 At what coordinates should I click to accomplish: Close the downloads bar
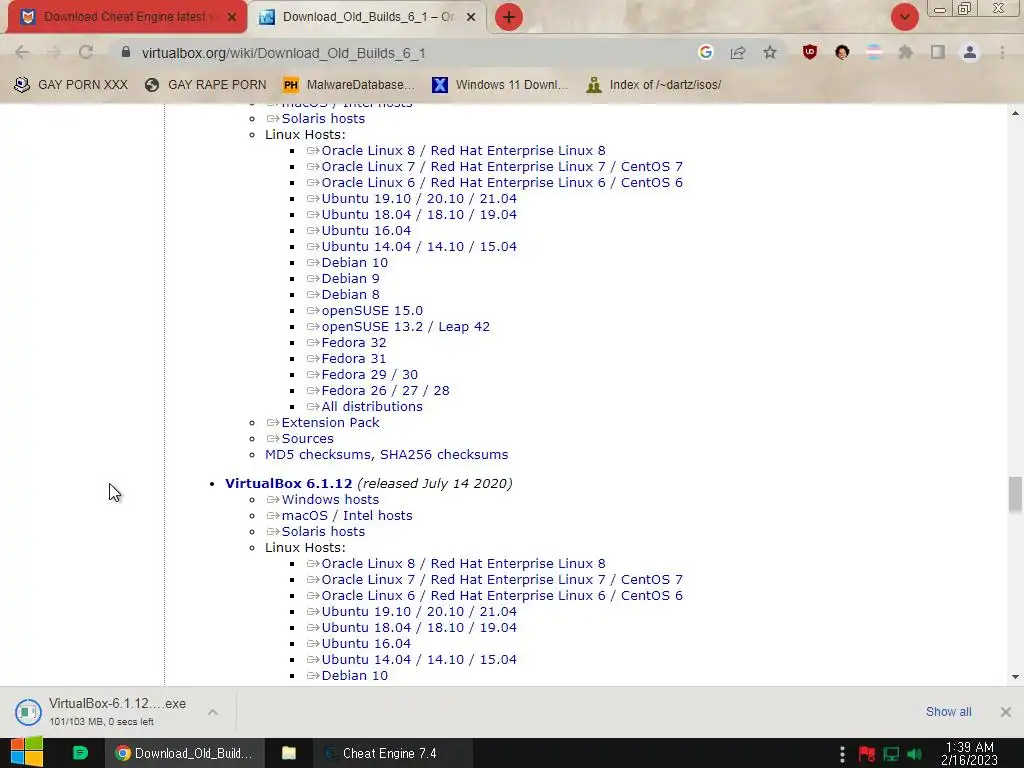tap(1006, 712)
